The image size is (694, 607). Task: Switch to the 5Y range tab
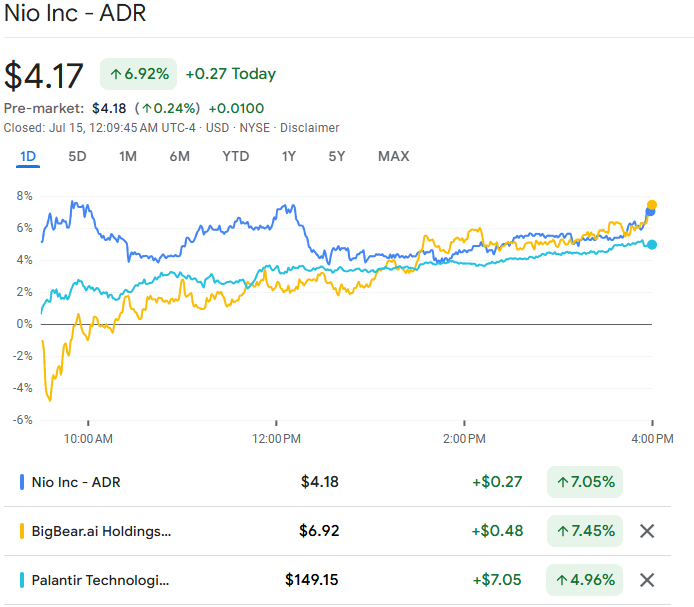pyautogui.click(x=336, y=156)
